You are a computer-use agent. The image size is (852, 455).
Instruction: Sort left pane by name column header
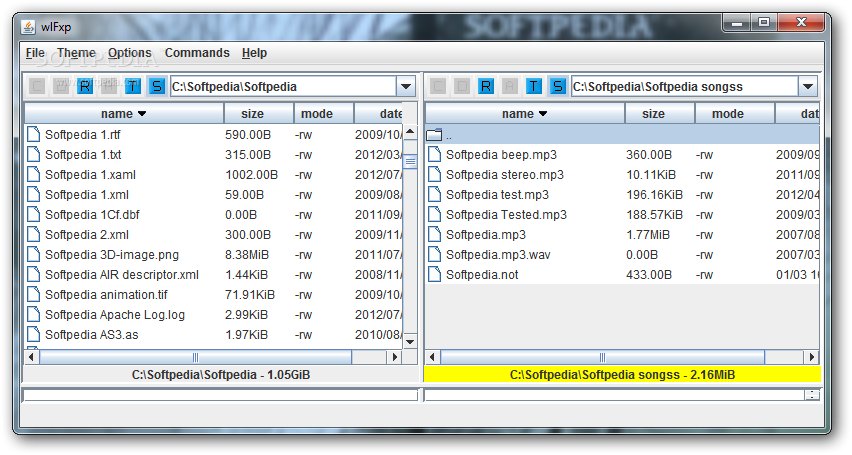coord(124,114)
